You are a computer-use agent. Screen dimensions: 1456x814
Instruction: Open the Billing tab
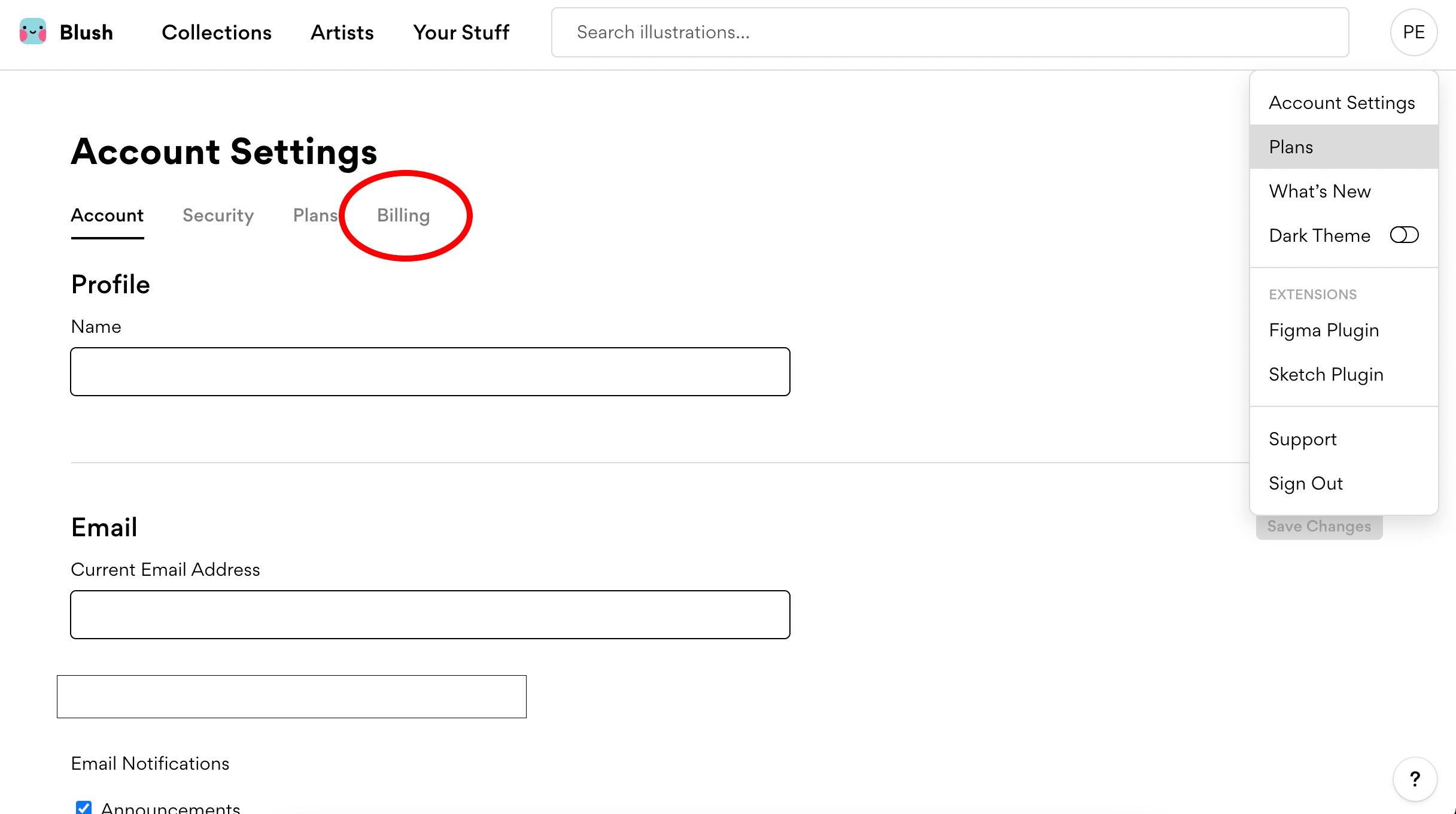click(x=403, y=215)
